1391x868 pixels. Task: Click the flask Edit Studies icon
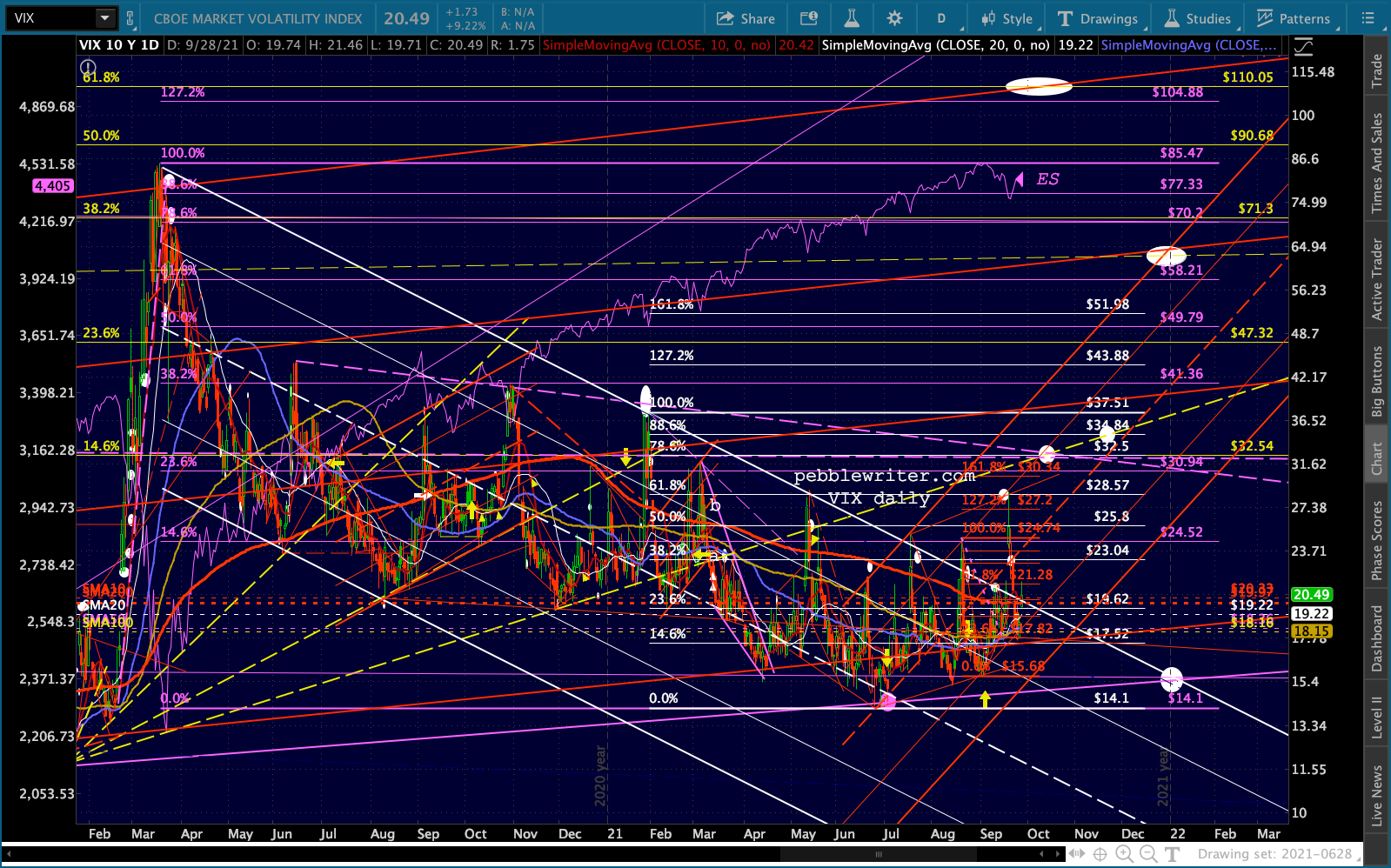click(852, 18)
